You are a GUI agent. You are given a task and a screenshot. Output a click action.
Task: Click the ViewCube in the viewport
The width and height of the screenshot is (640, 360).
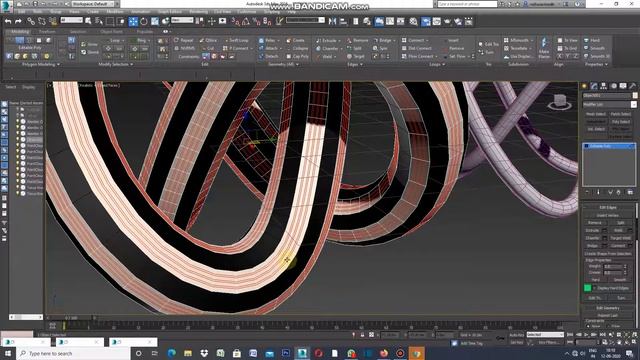click(x=559, y=102)
